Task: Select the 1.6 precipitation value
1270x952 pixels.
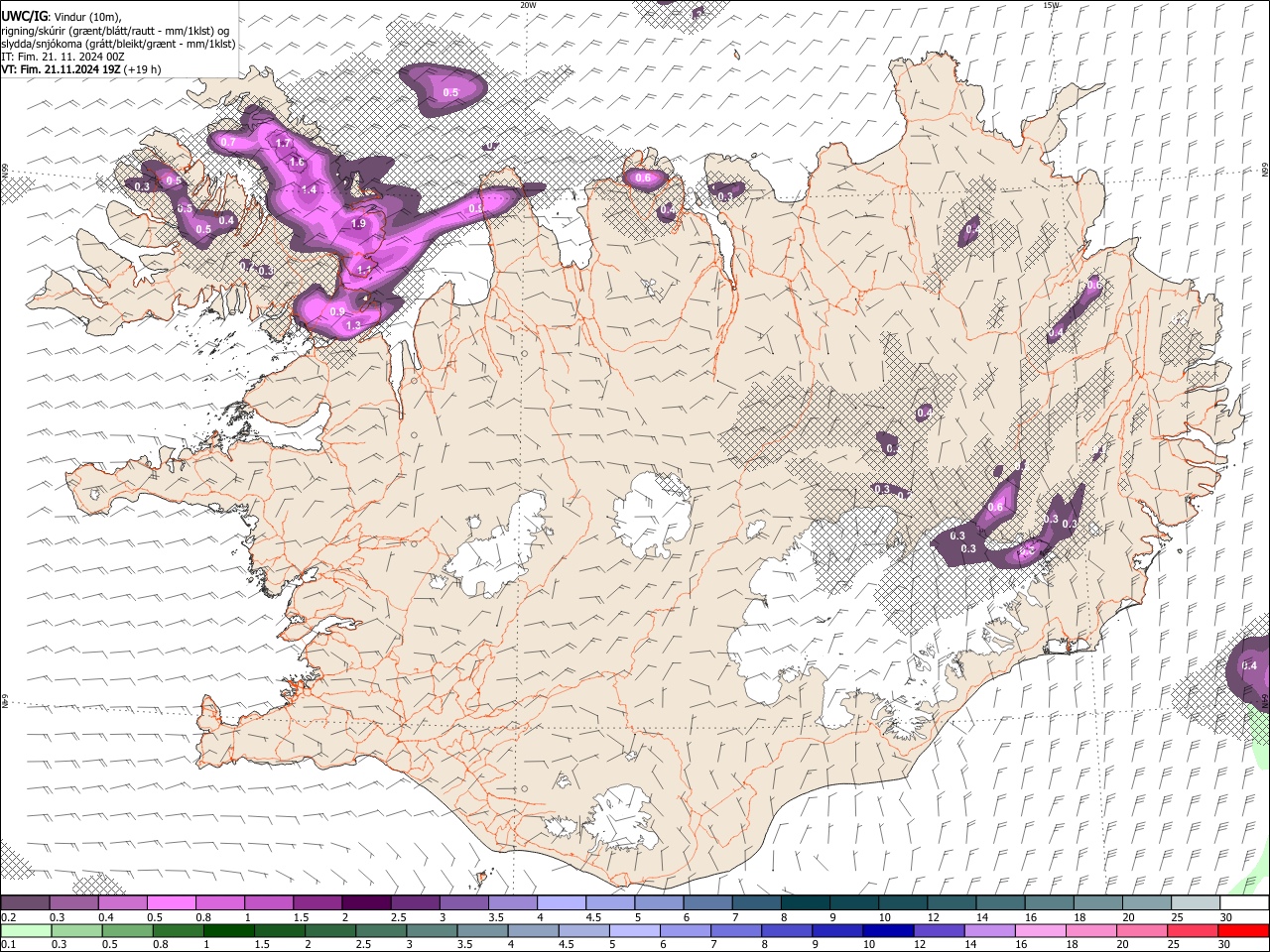Action: coord(296,163)
